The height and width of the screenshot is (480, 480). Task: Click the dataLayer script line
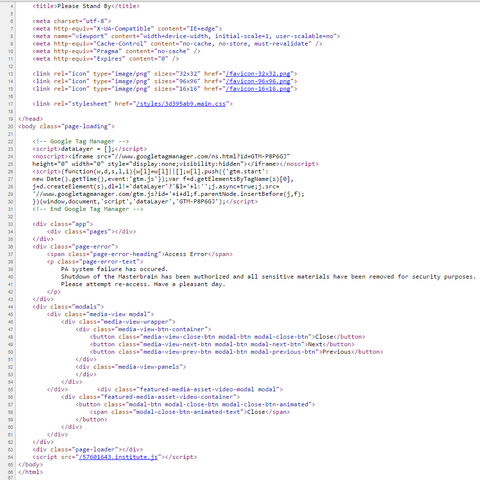tap(89, 149)
